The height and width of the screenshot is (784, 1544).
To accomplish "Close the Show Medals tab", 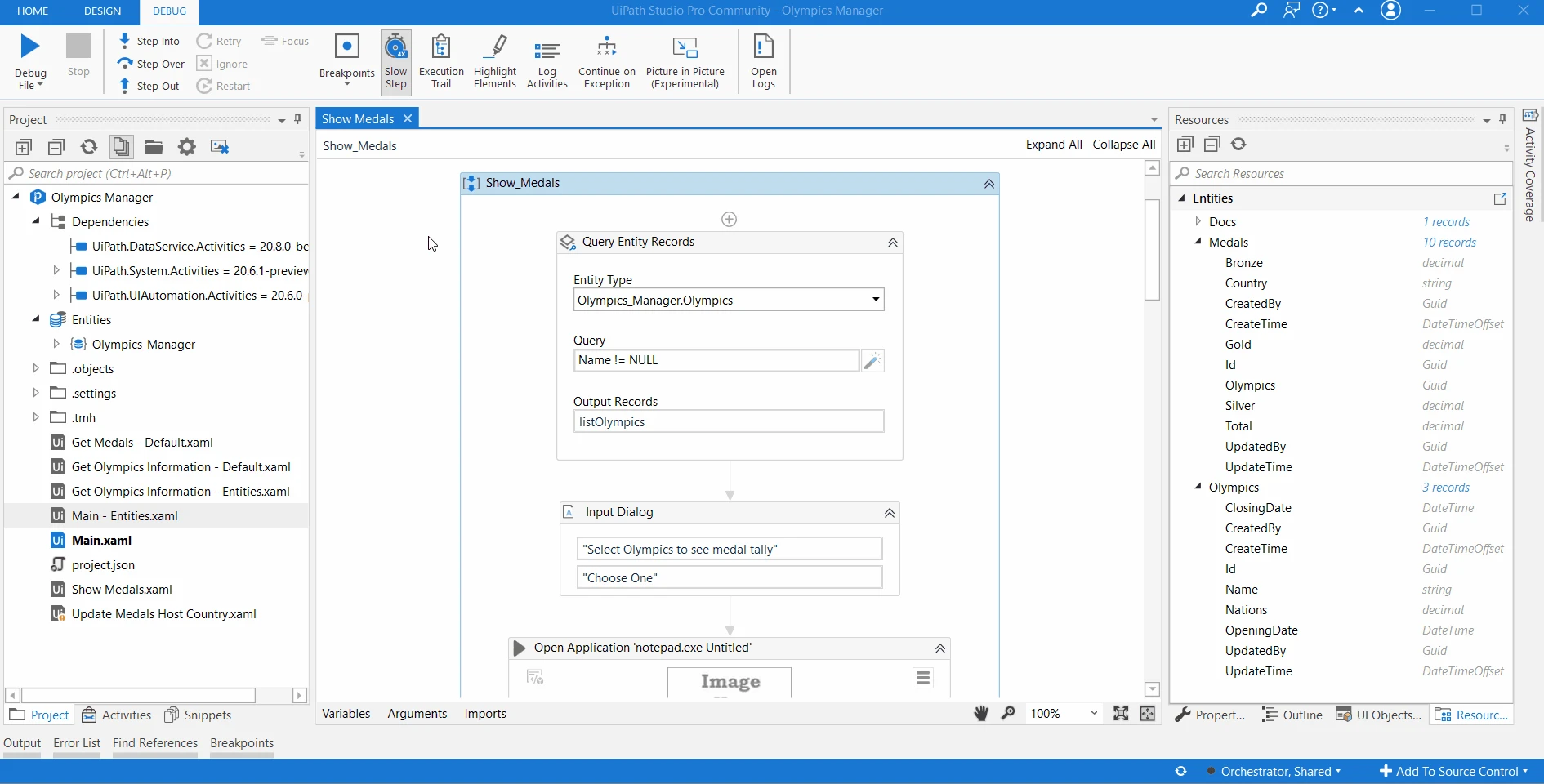I will click(408, 118).
